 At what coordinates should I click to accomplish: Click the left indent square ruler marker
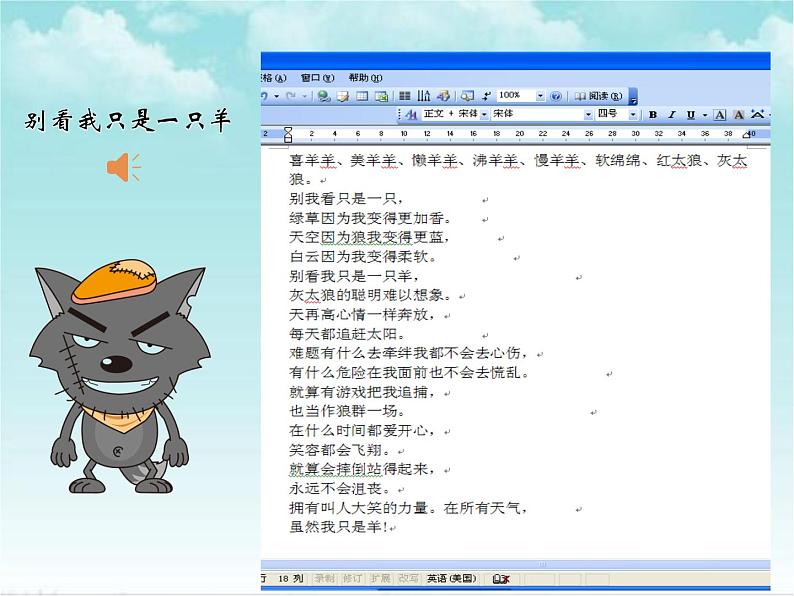(x=288, y=139)
